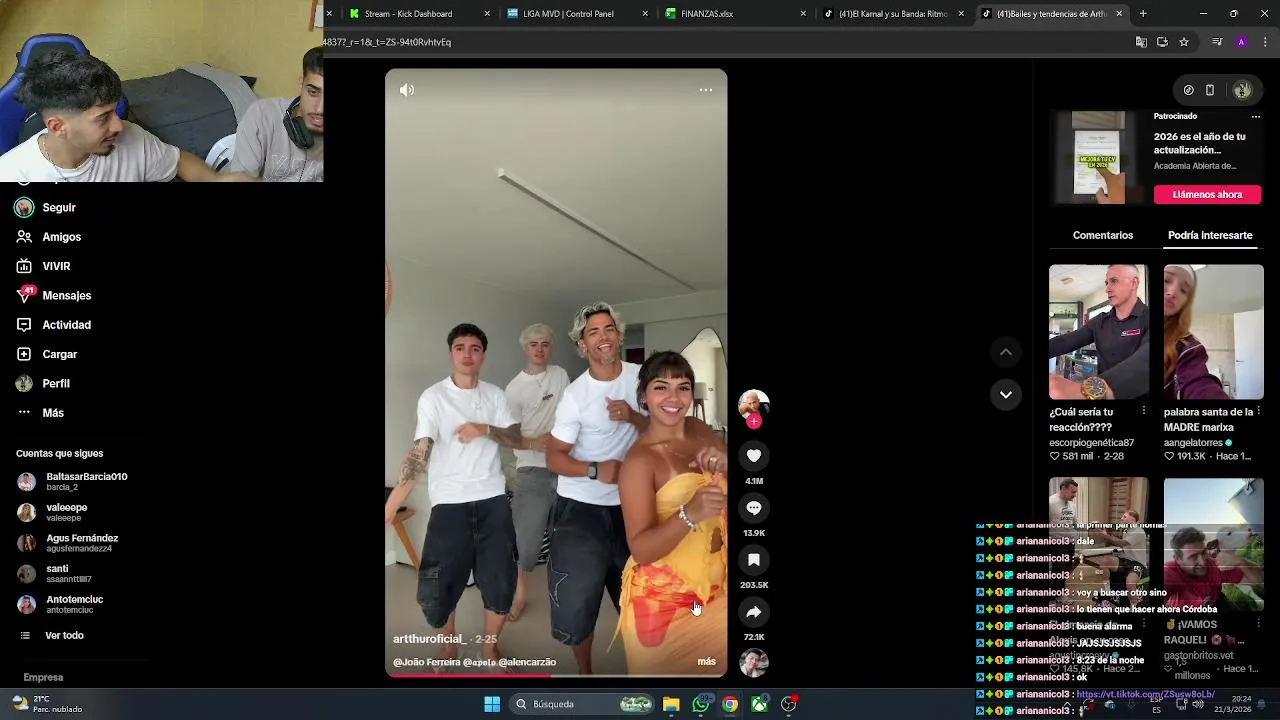Click the 'Llámenos ahora' ad button
Image resolution: width=1280 pixels, height=720 pixels.
(x=1207, y=194)
